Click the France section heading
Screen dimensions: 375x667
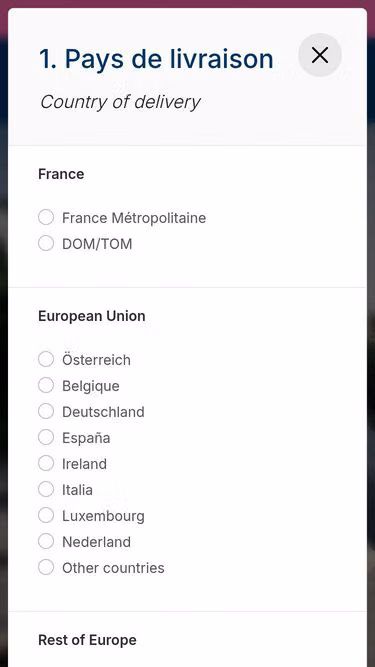tap(61, 174)
